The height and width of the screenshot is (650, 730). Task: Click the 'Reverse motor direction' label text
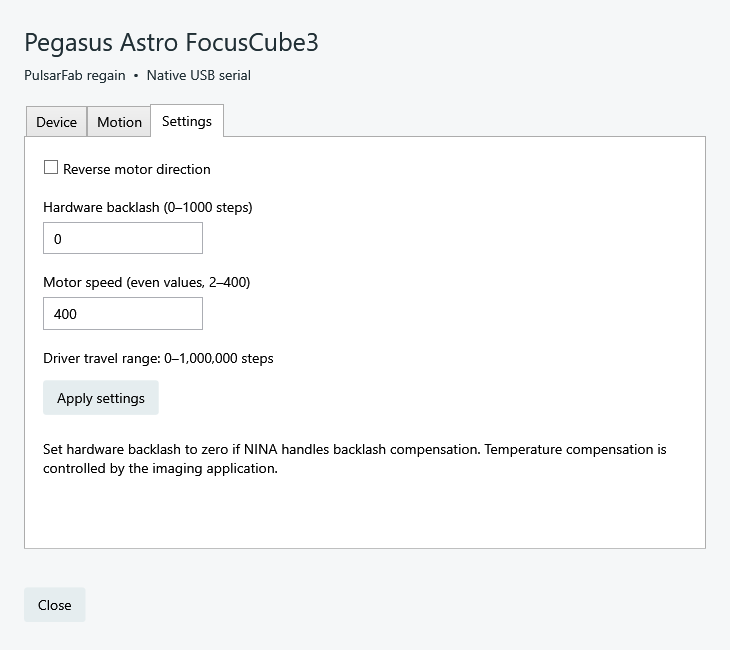point(136,169)
